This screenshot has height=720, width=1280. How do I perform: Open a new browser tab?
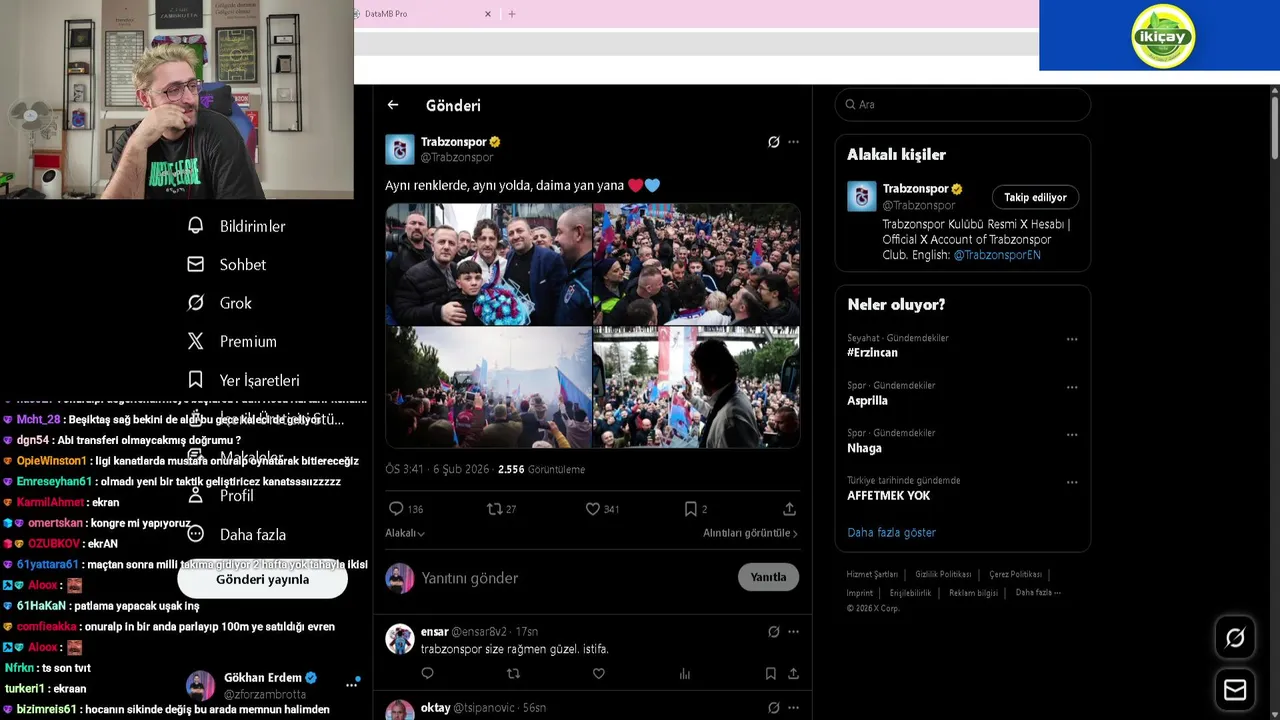[512, 14]
